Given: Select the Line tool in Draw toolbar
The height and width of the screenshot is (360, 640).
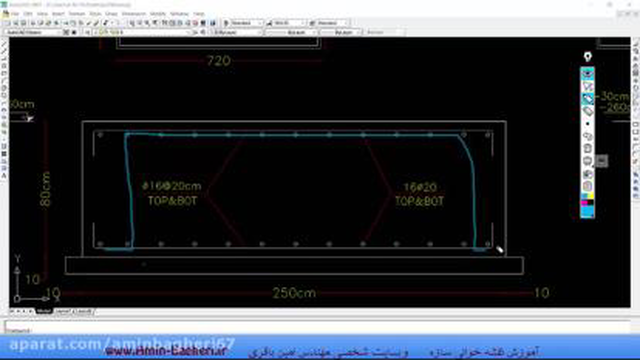Looking at the screenshot, I should coord(4,44).
